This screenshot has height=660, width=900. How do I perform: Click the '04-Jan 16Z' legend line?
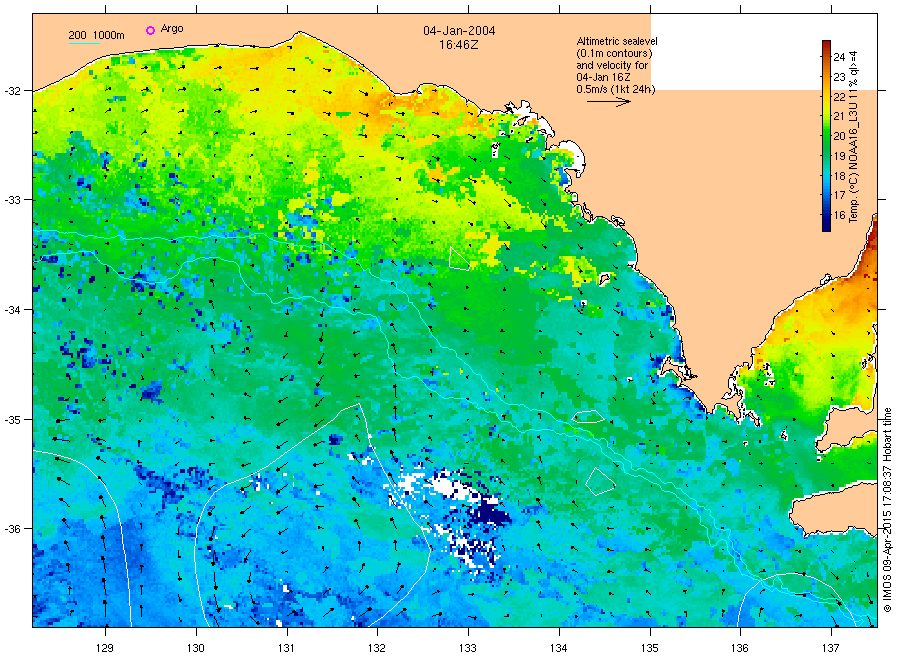coord(603,77)
